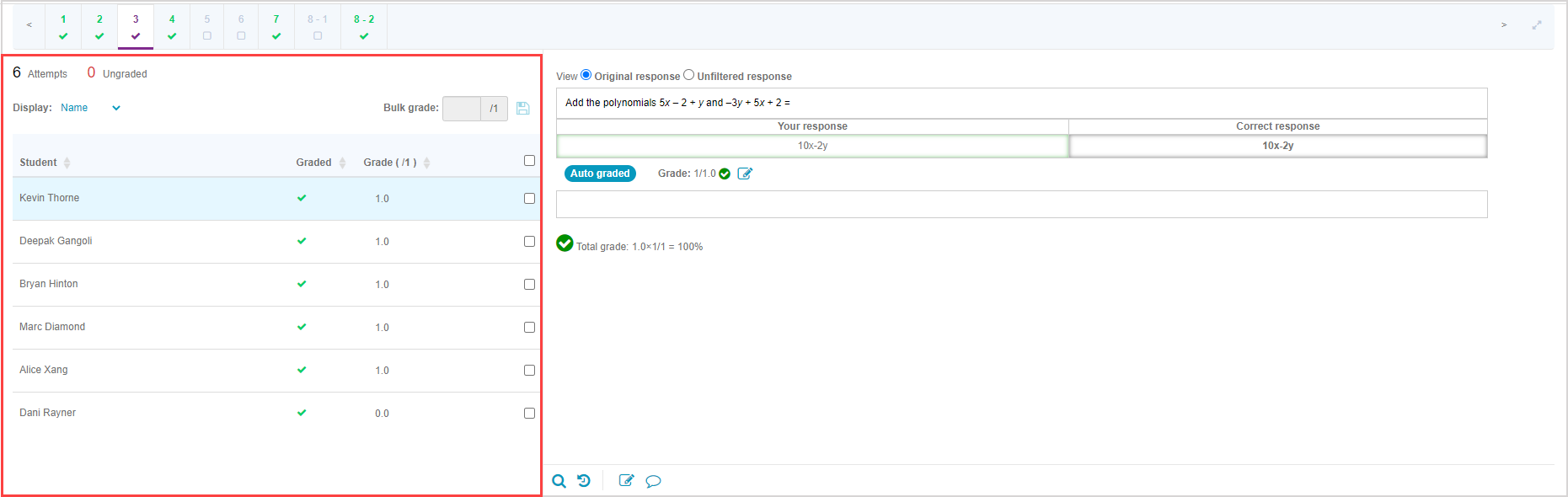The height and width of the screenshot is (497, 1568).
Task: Open the comment speech bubble icon
Action: pos(653,481)
